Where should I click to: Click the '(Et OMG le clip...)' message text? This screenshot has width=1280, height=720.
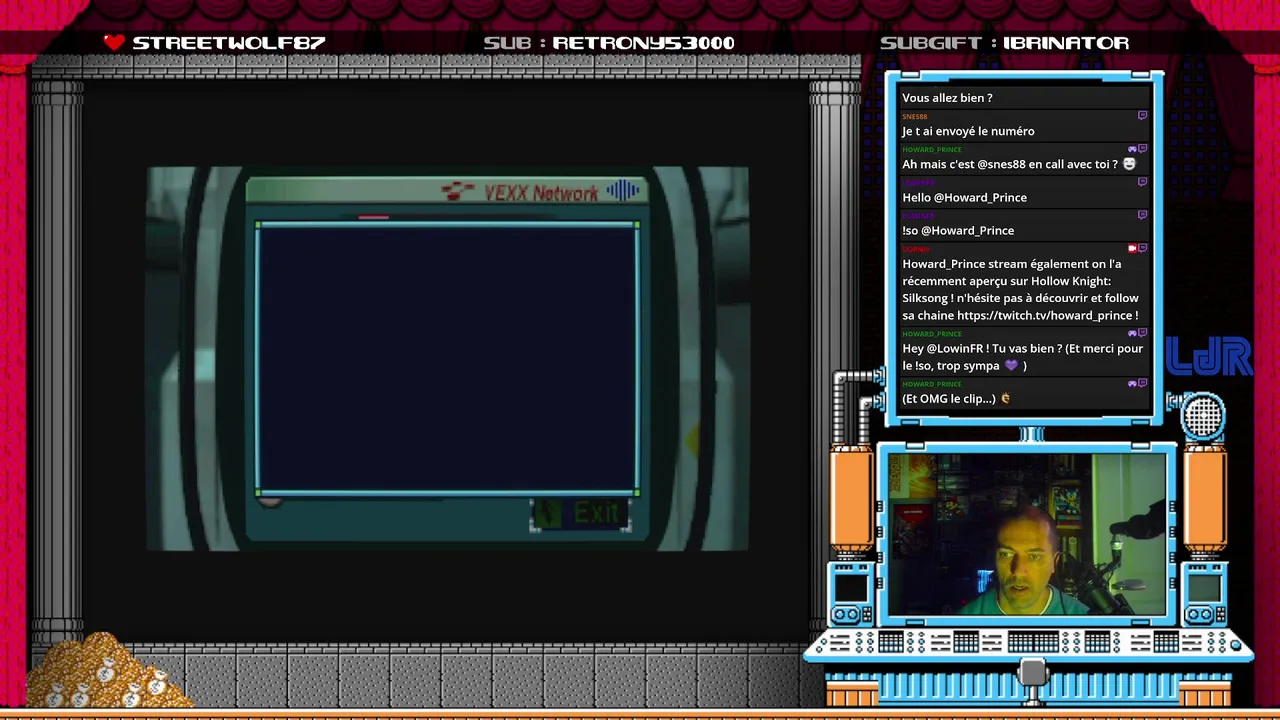click(948, 399)
